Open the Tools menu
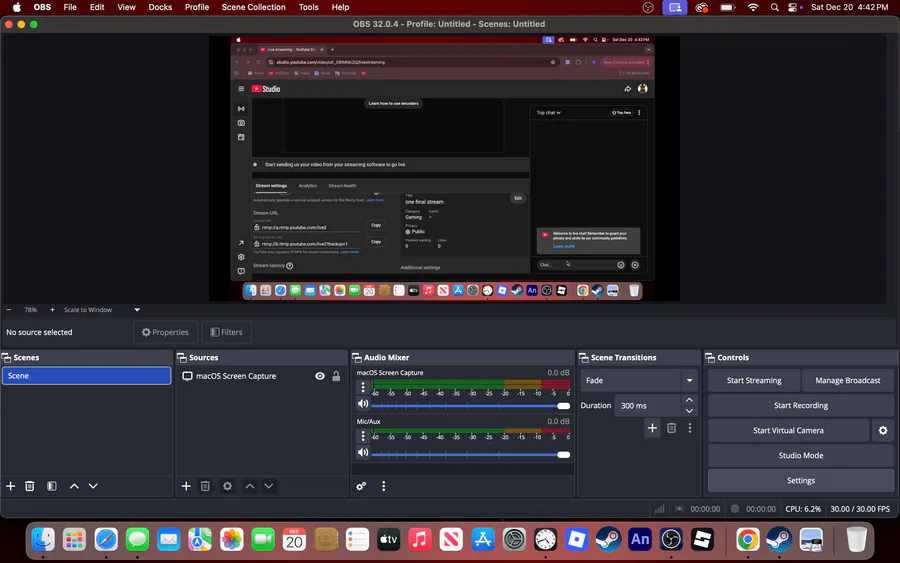 click(x=308, y=7)
